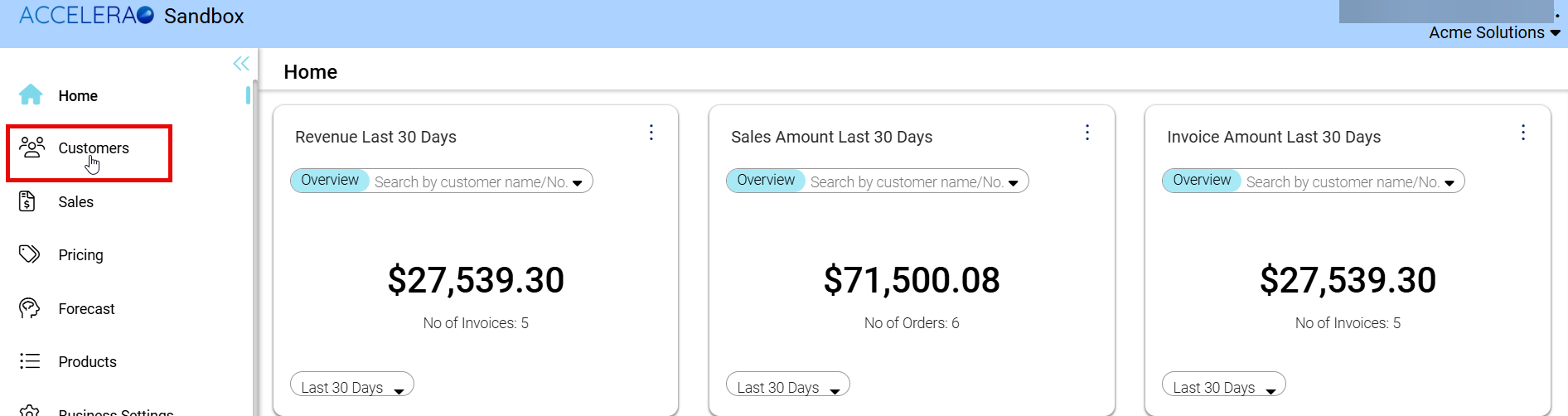Open Last 30 Days dropdown on Revenue card
1568x416 pixels.
pos(352,387)
